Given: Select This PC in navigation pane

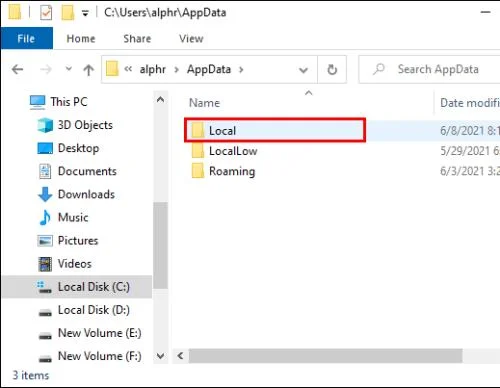Looking at the screenshot, I should (x=69, y=102).
